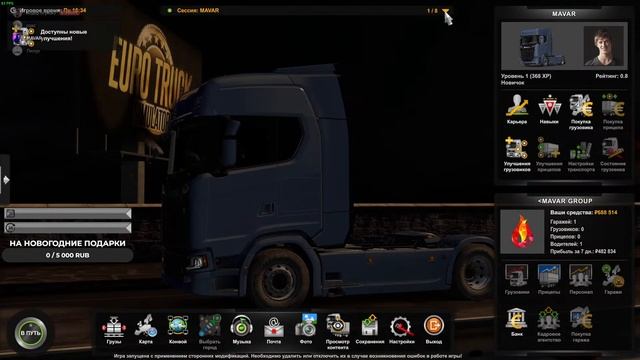The image size is (640, 360).
Task: Open the Настройки settings icon
Action: tap(402, 330)
